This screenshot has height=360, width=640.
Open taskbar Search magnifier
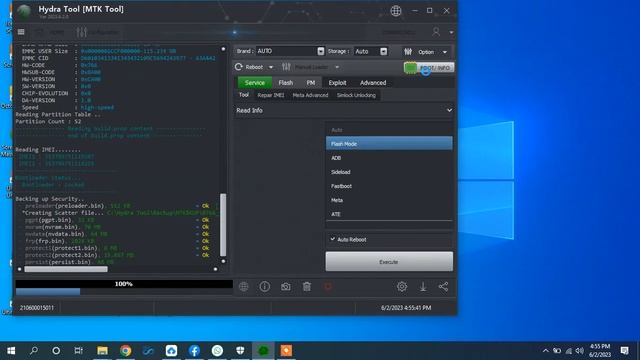click(x=34, y=351)
